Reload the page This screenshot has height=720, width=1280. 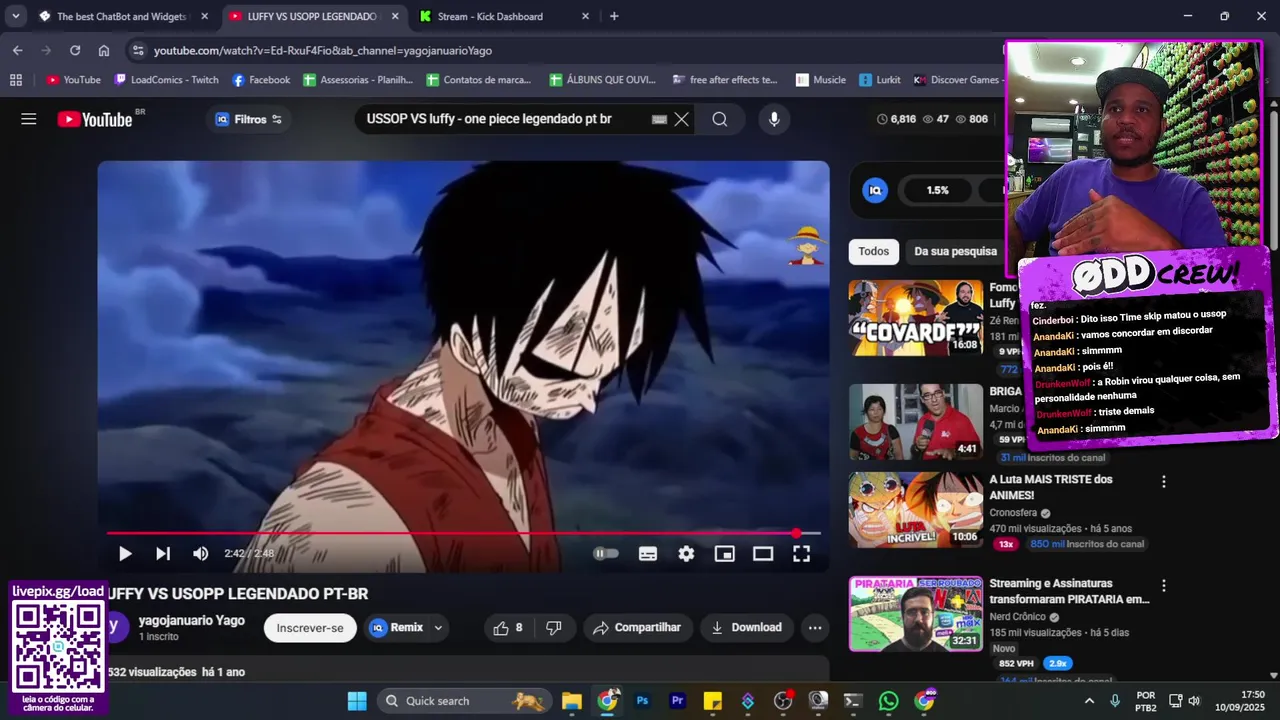coord(75,50)
